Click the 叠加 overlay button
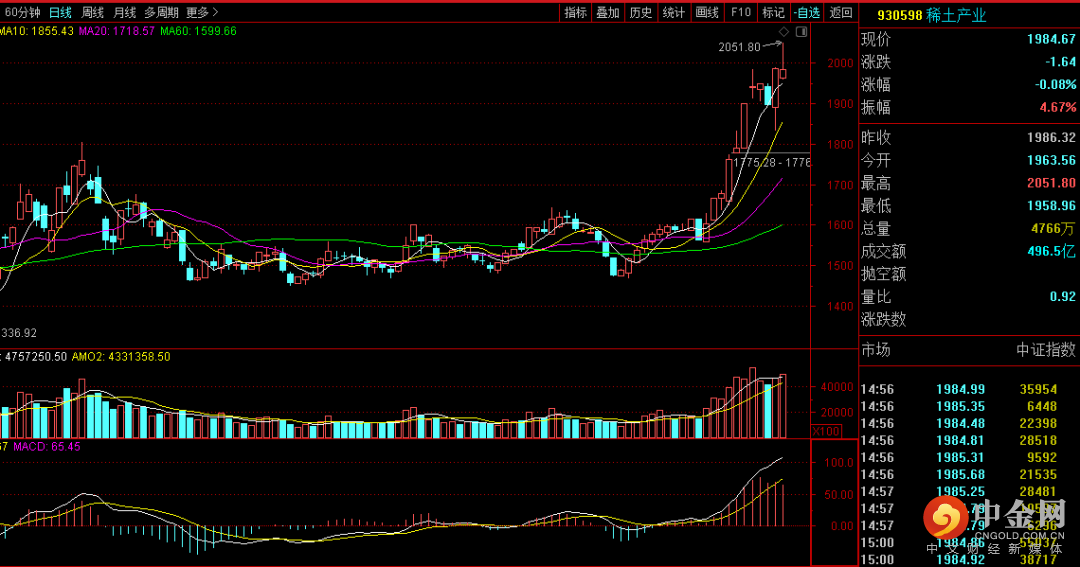The height and width of the screenshot is (567, 1080). pyautogui.click(x=608, y=12)
